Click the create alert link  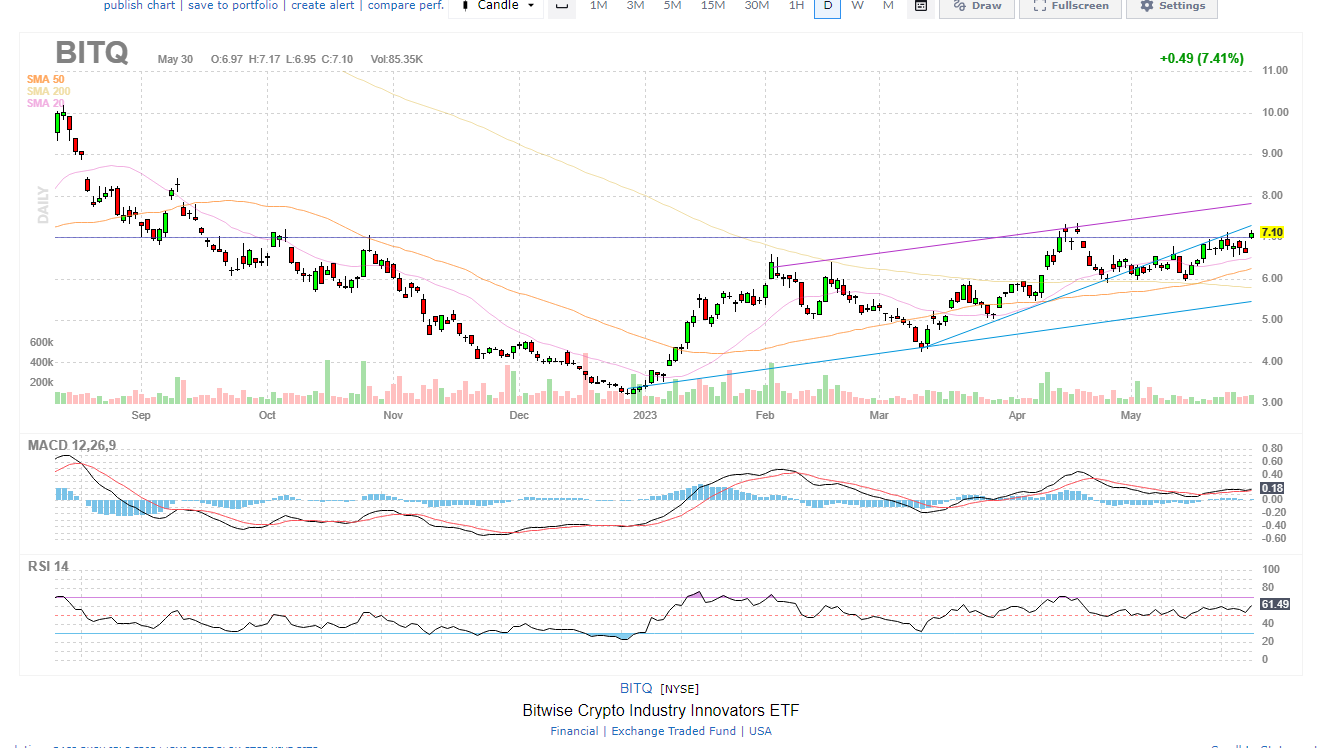click(x=325, y=5)
